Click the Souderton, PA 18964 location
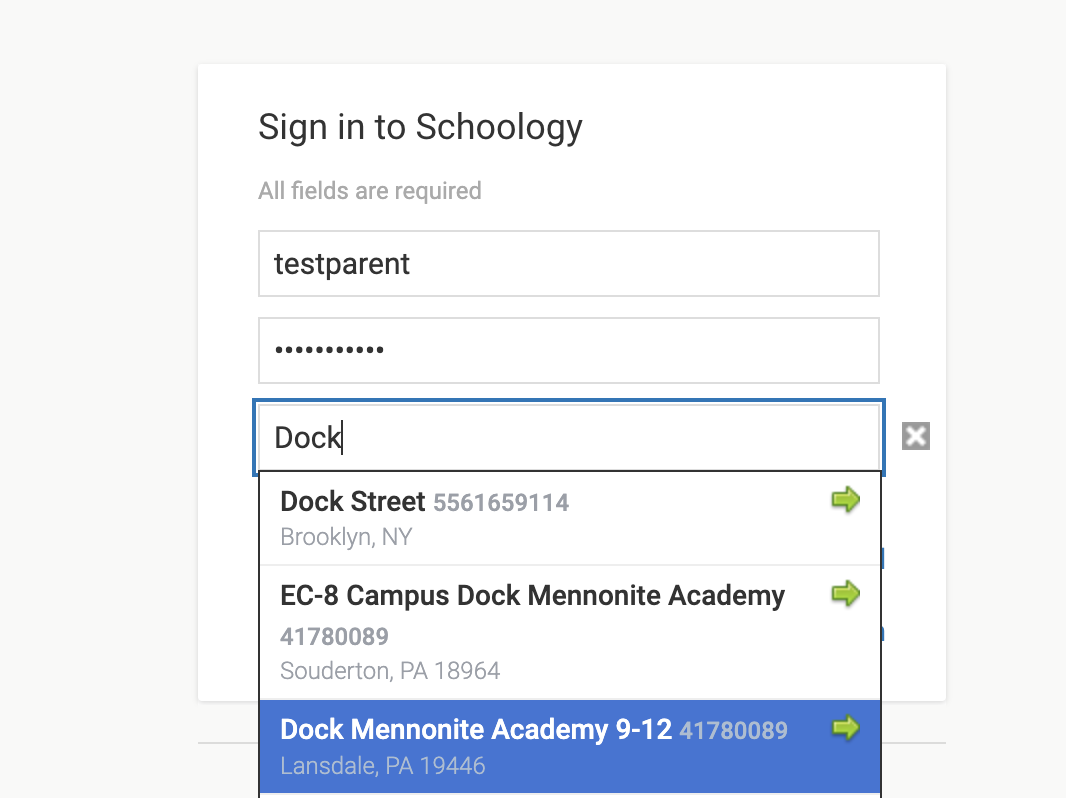 pos(390,670)
